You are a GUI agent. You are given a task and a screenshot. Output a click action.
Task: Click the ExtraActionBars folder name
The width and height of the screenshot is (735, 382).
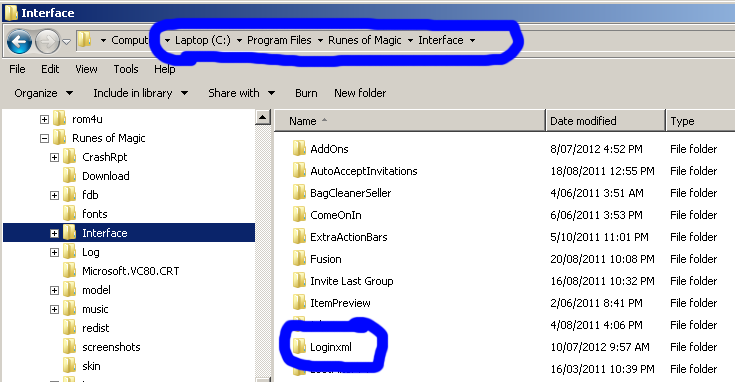point(349,237)
